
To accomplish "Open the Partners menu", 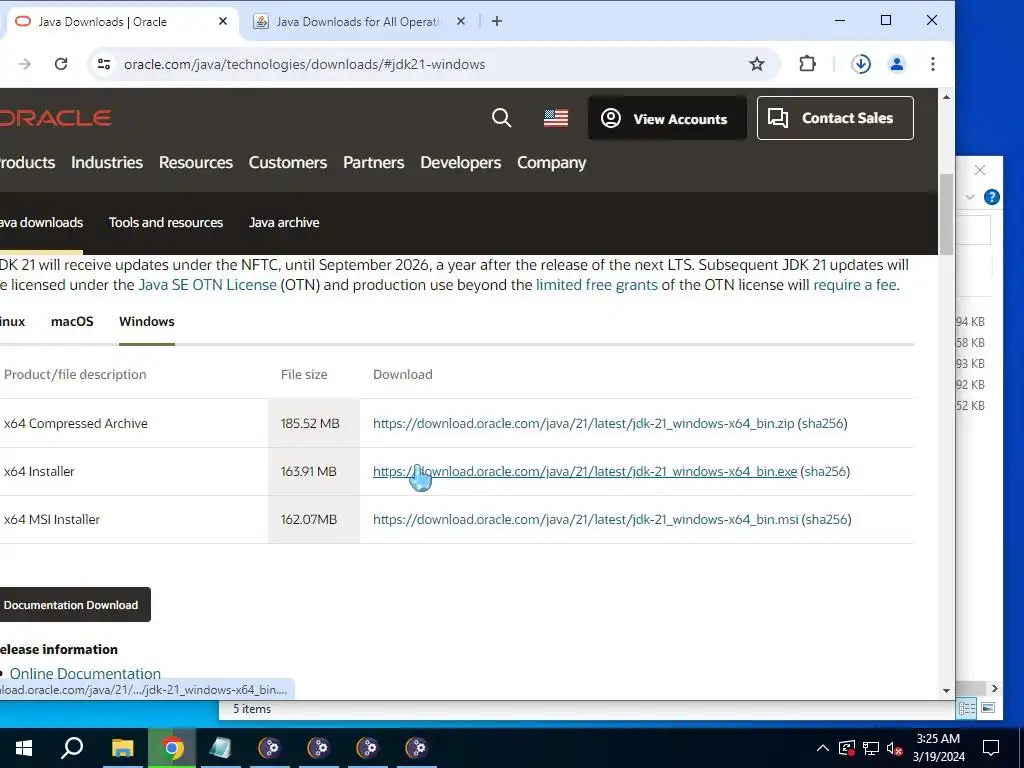I will pyautogui.click(x=374, y=163).
